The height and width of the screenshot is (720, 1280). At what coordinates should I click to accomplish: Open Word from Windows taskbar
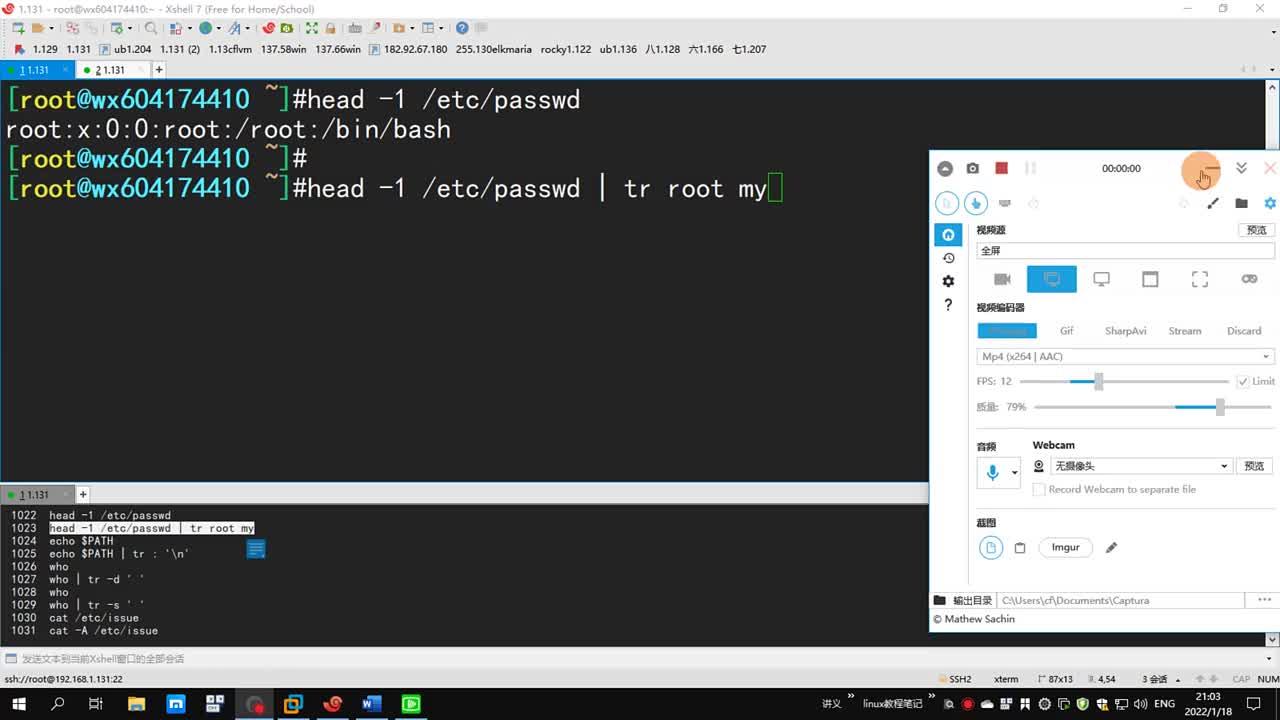(371, 704)
